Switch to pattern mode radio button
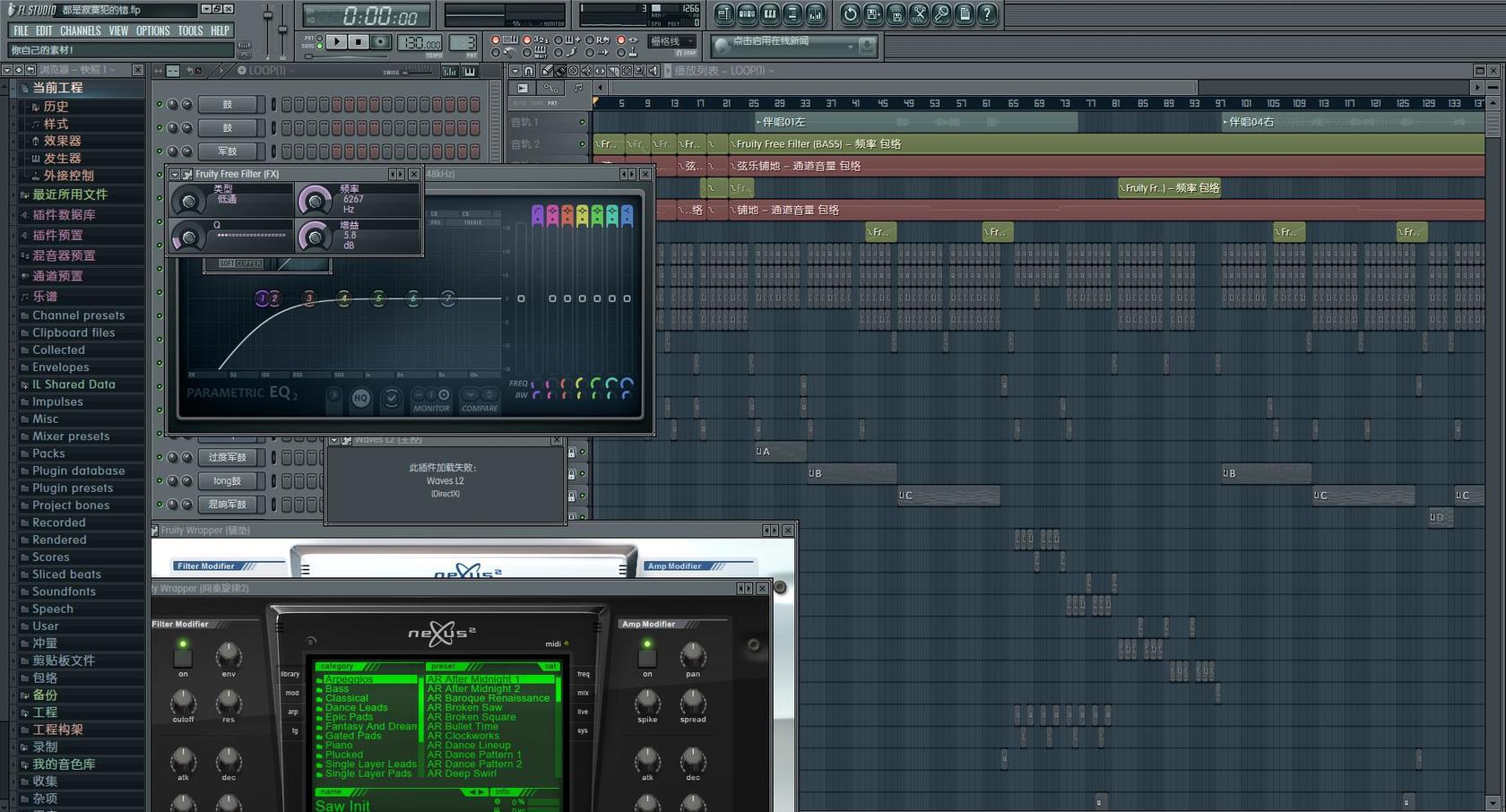Viewport: 1506px width, 812px height. [x=320, y=38]
